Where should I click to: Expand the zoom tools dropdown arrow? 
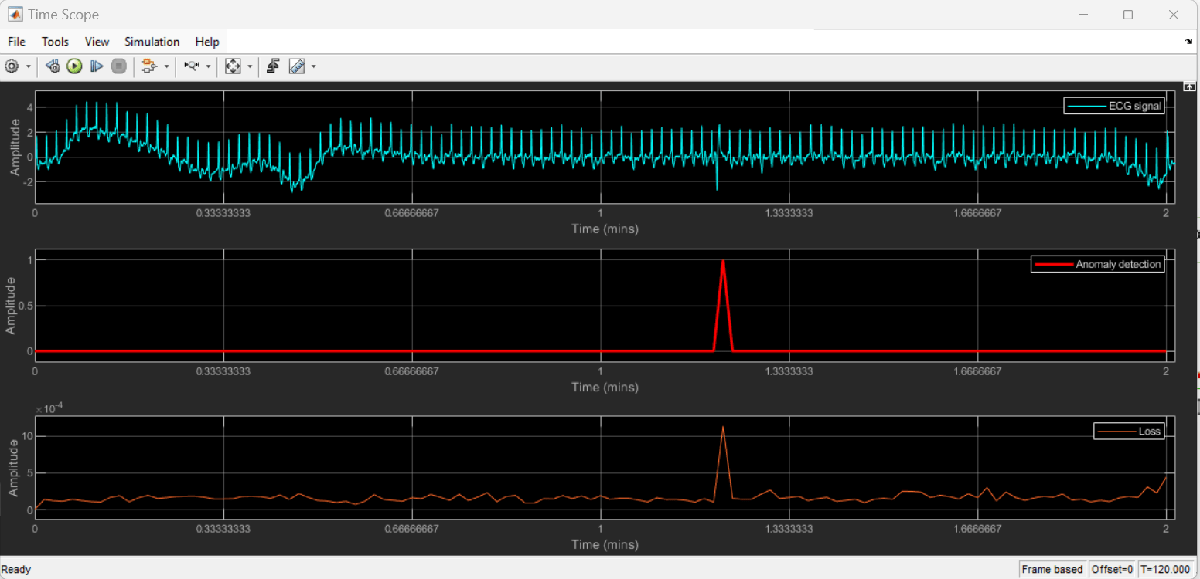tap(209, 66)
